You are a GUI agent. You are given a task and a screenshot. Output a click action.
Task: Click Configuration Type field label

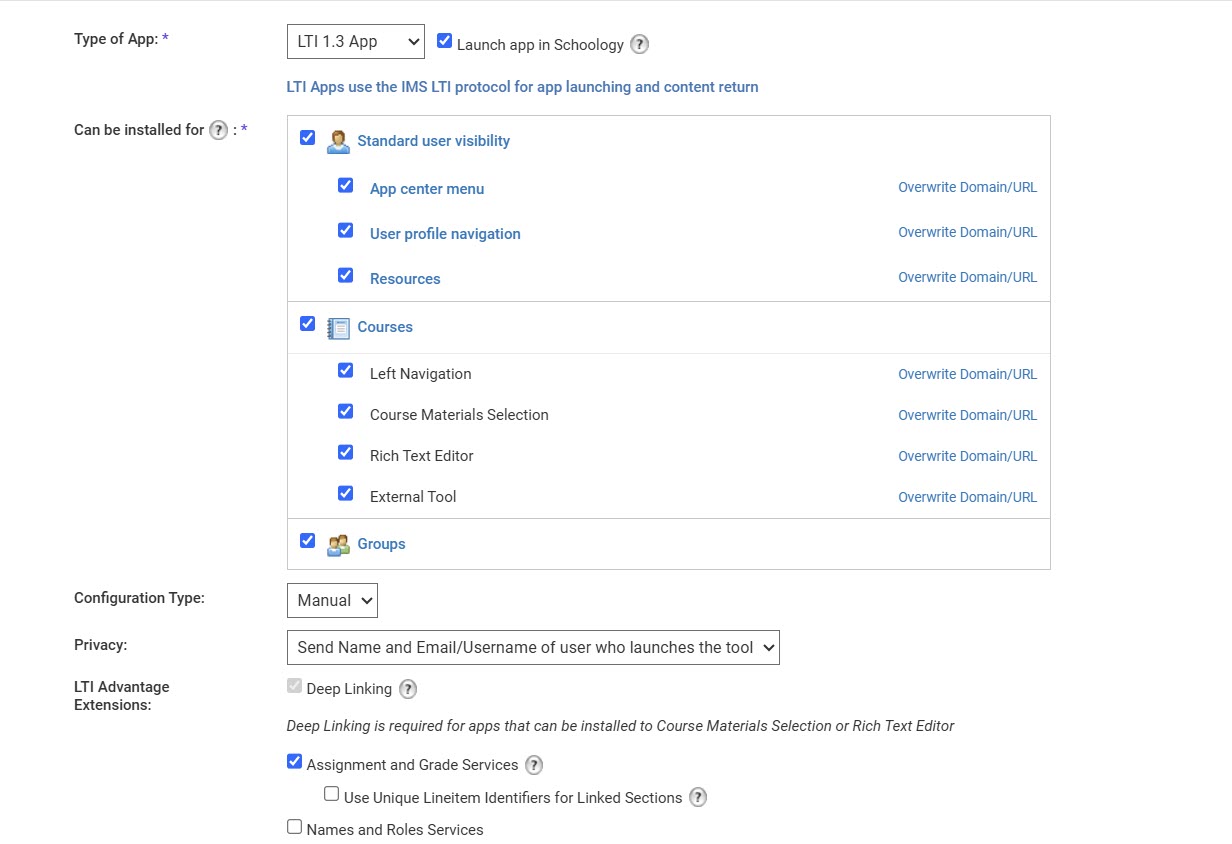tap(139, 598)
